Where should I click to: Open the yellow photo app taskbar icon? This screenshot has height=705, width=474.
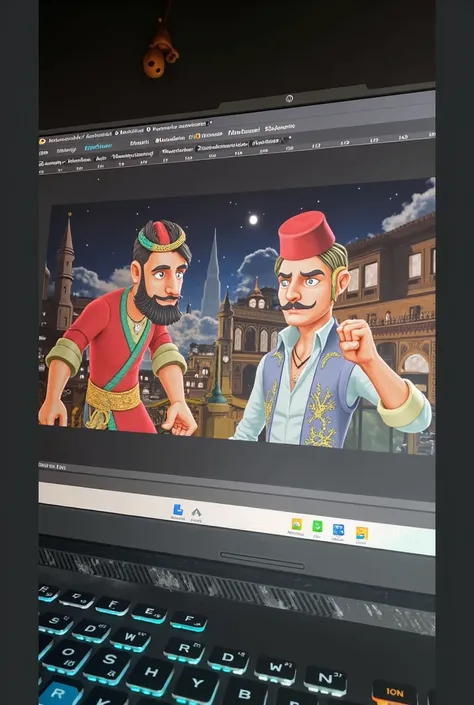296,524
